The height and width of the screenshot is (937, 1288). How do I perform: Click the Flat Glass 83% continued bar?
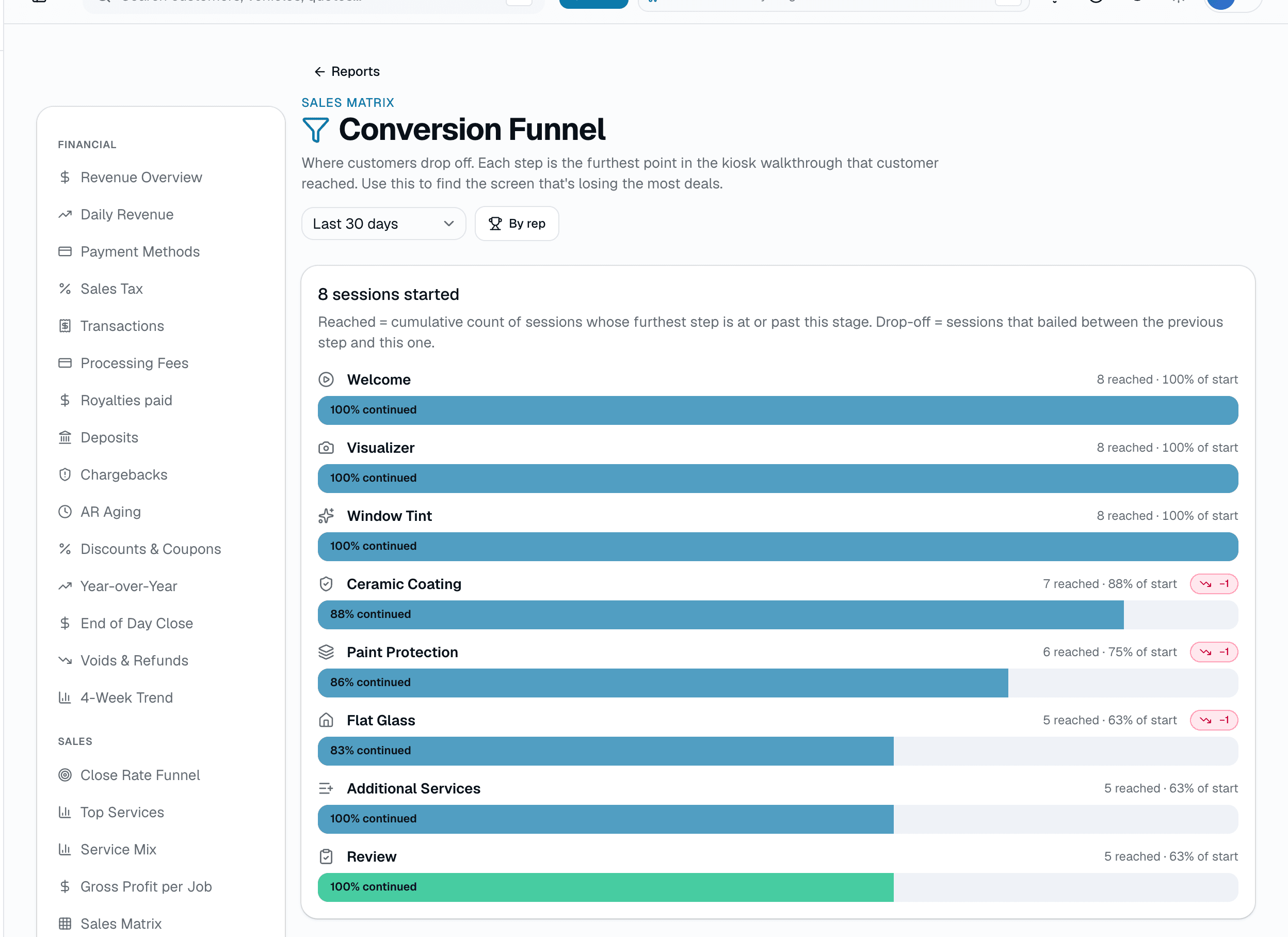[605, 751]
